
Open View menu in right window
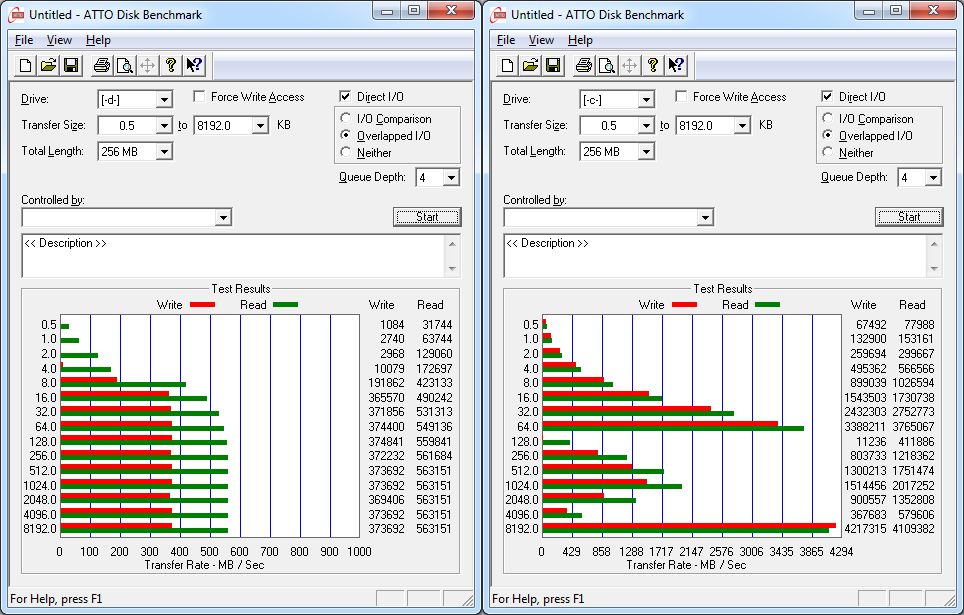coord(541,40)
